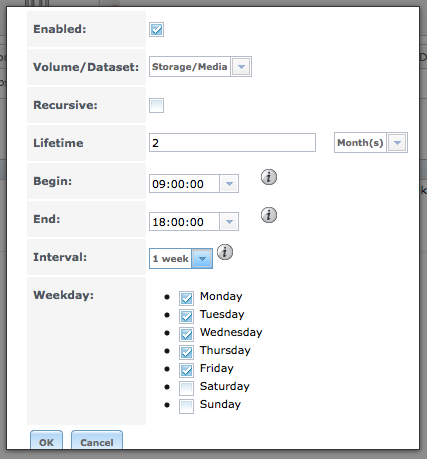Click the info icon next to Interval
The image size is (427, 459).
(225, 252)
